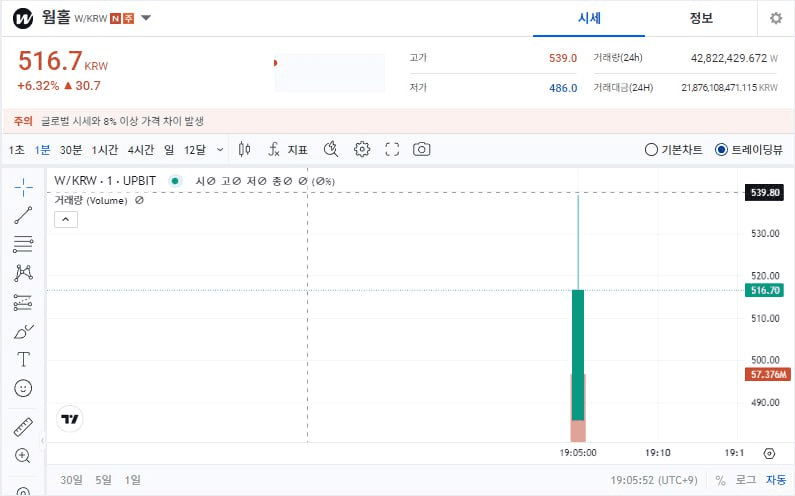Select the 1시간 timeframe
Viewport: 795px width, 496px height.
[x=104, y=150]
